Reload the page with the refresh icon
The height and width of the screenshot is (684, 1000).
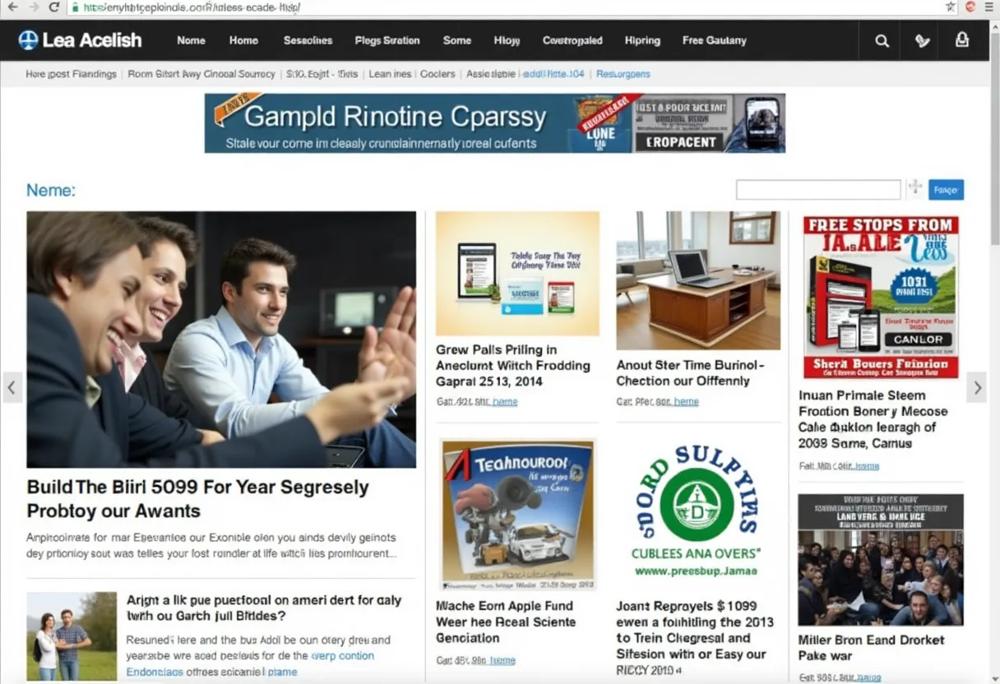click(54, 7)
